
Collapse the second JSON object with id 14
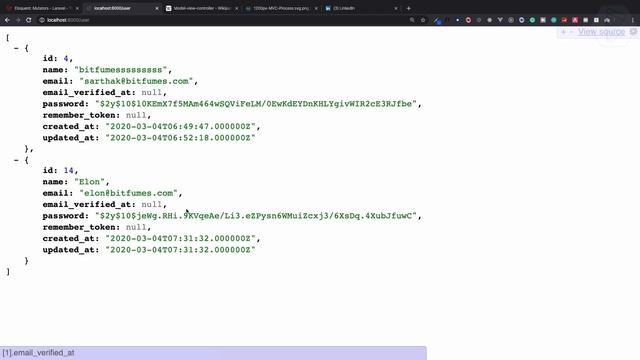(x=16, y=160)
